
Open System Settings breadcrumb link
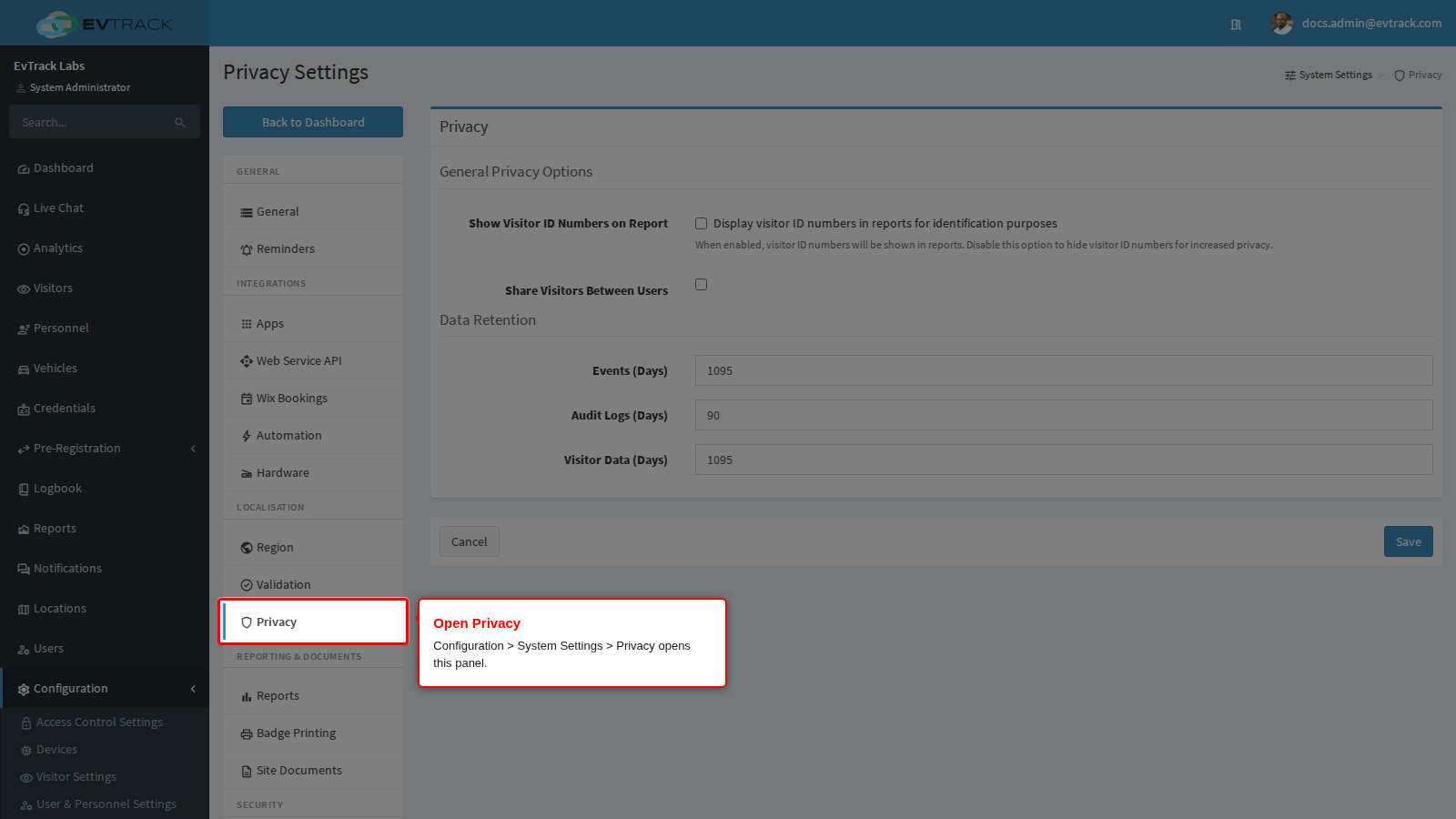coord(1329,75)
